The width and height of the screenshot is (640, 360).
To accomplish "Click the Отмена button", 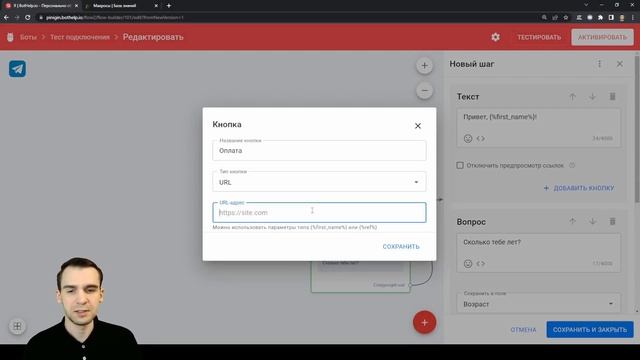I will [523, 329].
